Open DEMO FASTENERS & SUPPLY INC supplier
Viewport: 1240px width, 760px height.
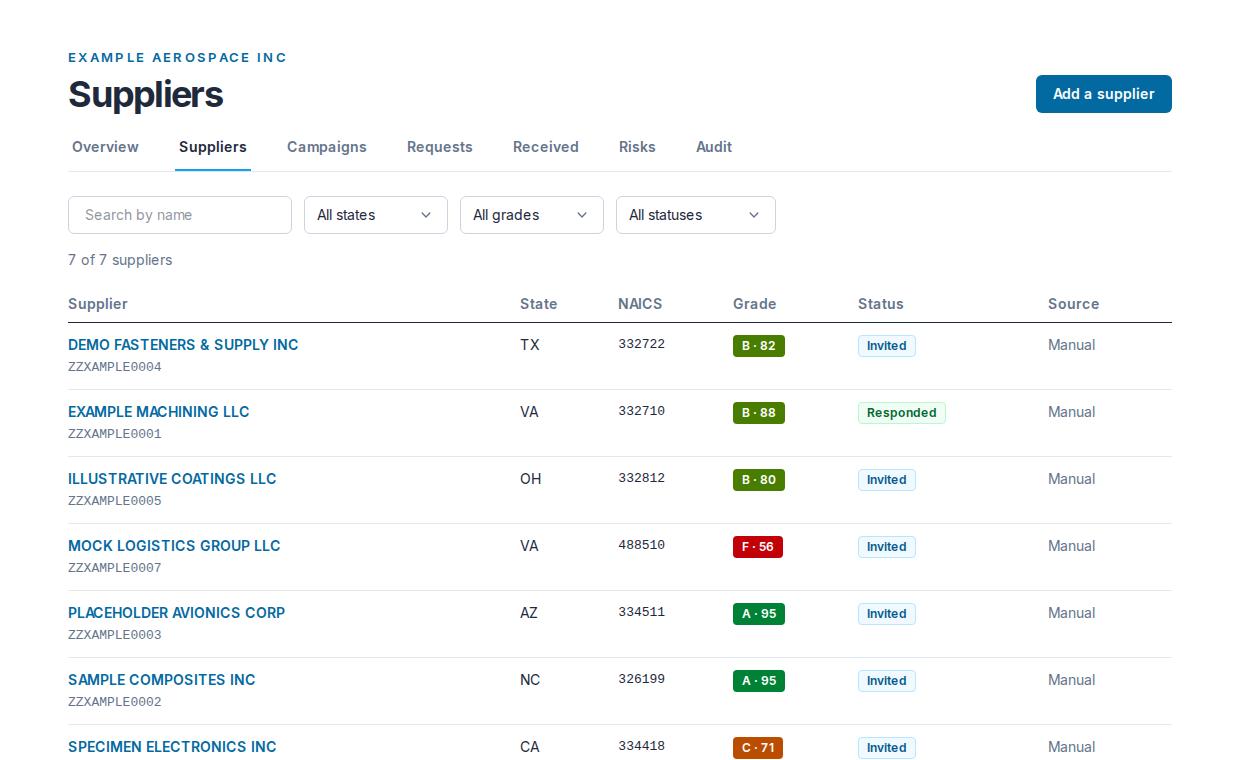tap(183, 345)
